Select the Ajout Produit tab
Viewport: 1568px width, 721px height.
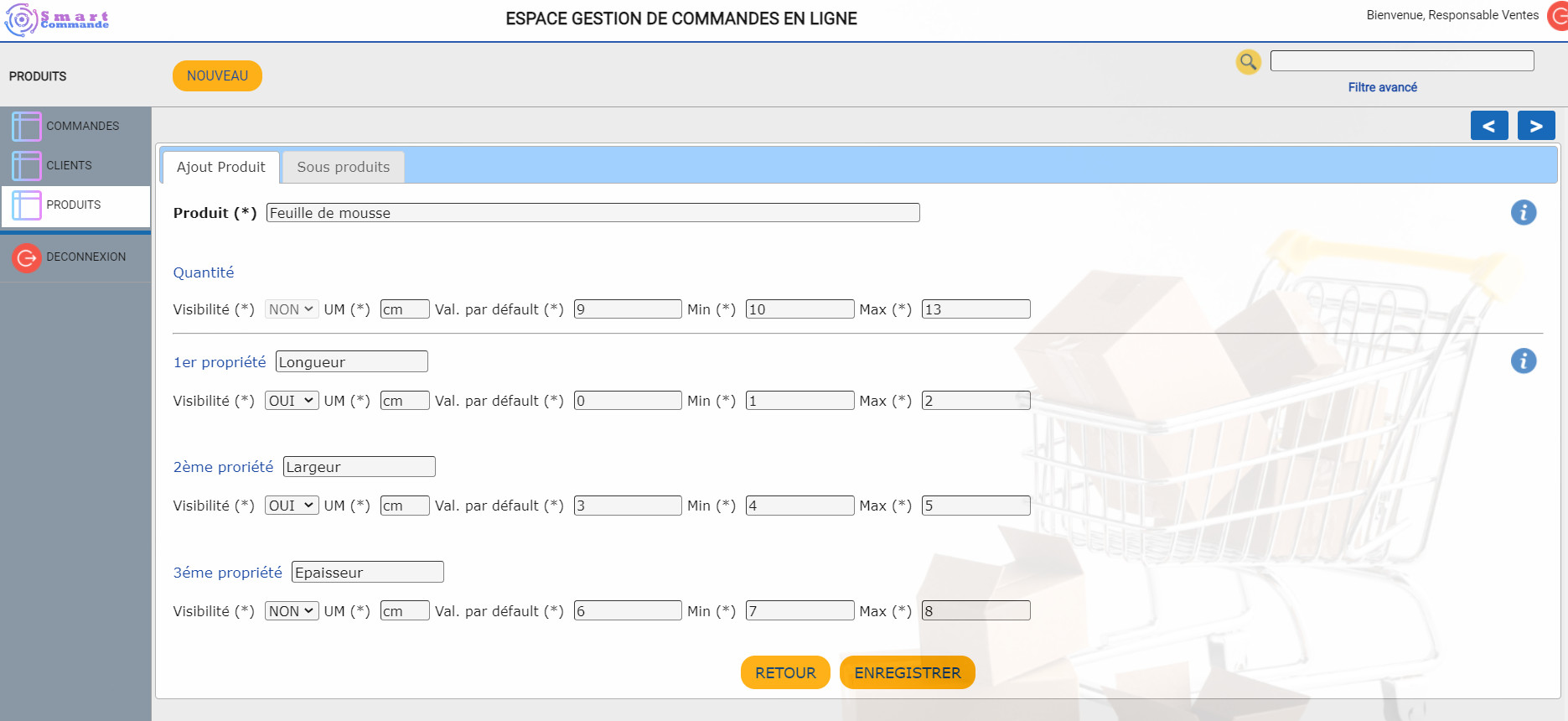point(220,167)
